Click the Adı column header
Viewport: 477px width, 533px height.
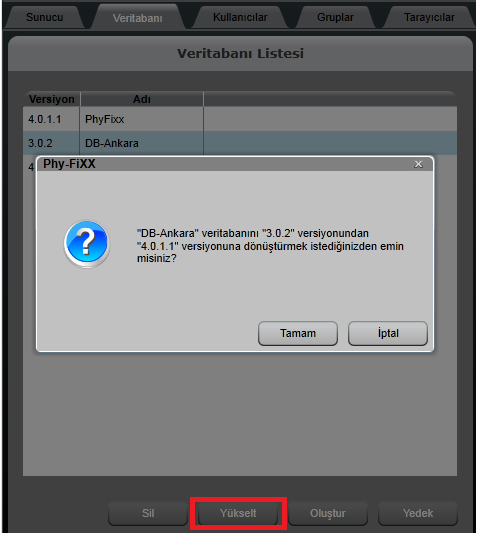(x=142, y=99)
